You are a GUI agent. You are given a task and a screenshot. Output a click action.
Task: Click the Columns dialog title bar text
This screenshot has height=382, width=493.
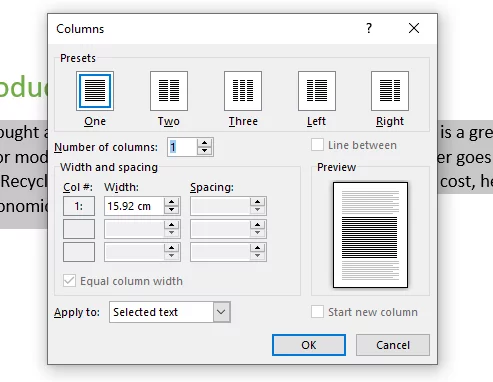pyautogui.click(x=80, y=29)
